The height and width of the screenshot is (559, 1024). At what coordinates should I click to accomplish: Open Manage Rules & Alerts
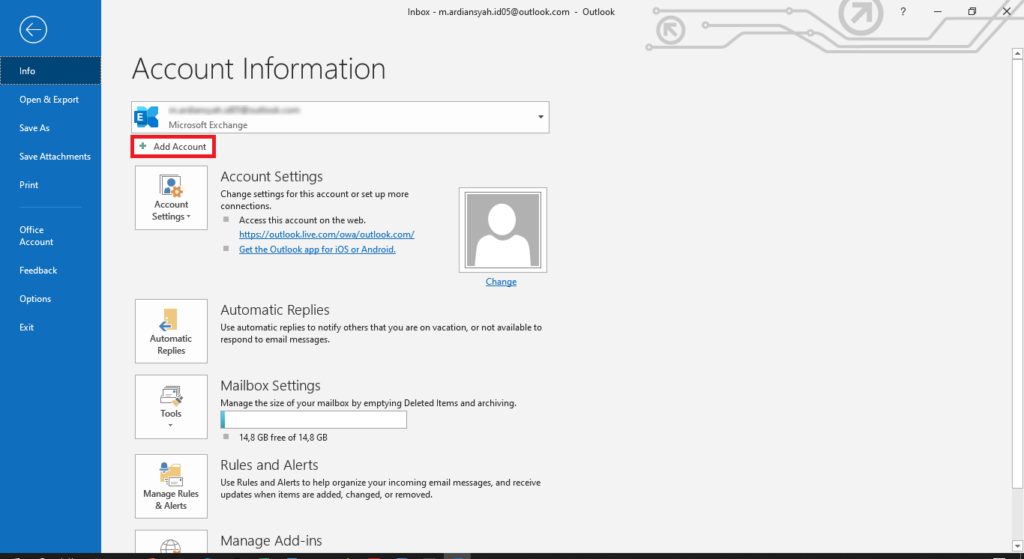(x=171, y=486)
